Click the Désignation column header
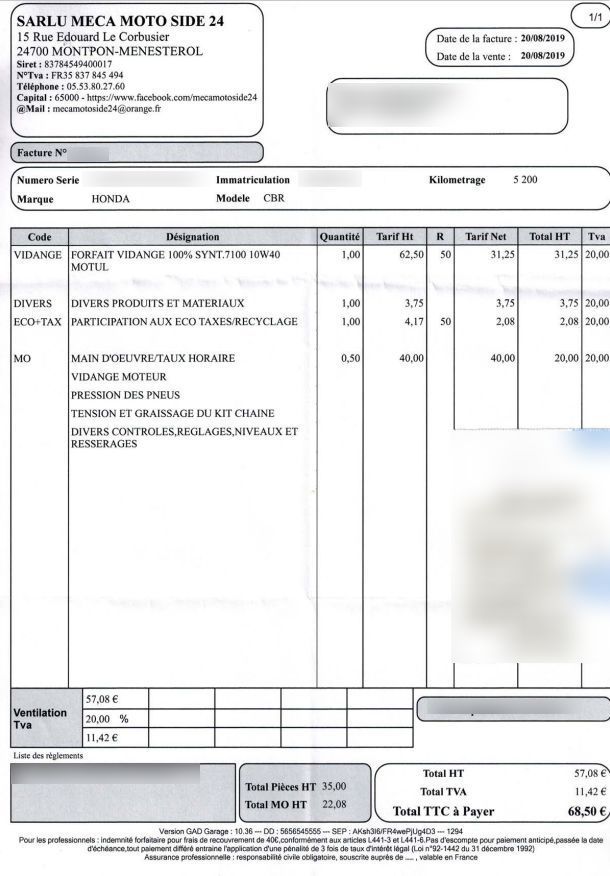The width and height of the screenshot is (610, 876). click(x=191, y=237)
